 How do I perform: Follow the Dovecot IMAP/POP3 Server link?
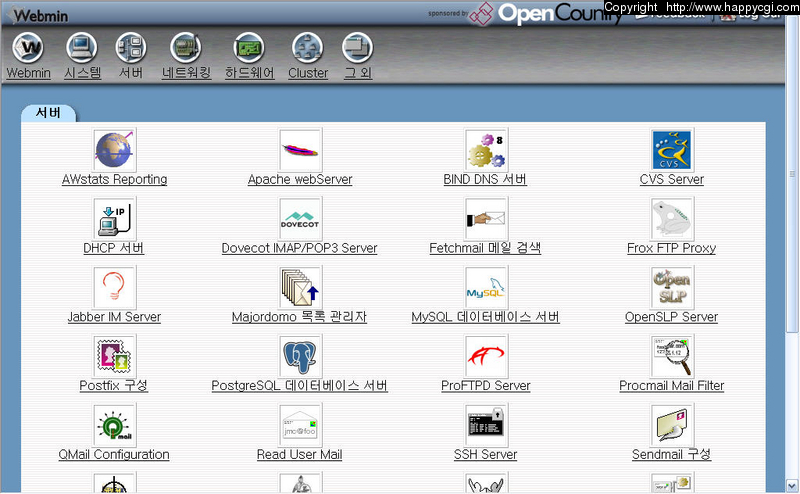click(x=299, y=248)
